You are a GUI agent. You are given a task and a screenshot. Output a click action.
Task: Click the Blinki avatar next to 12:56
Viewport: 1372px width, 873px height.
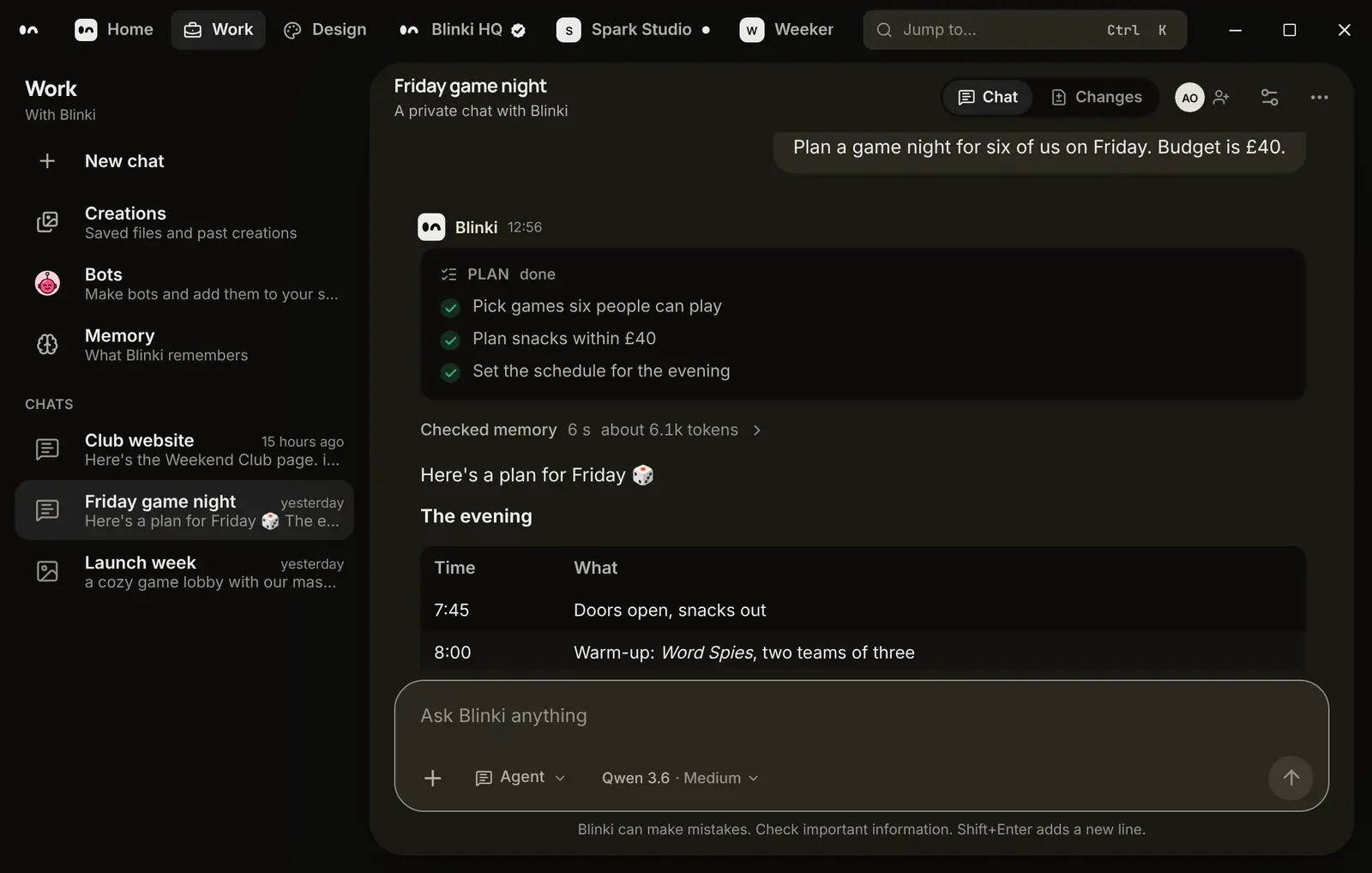pos(431,227)
